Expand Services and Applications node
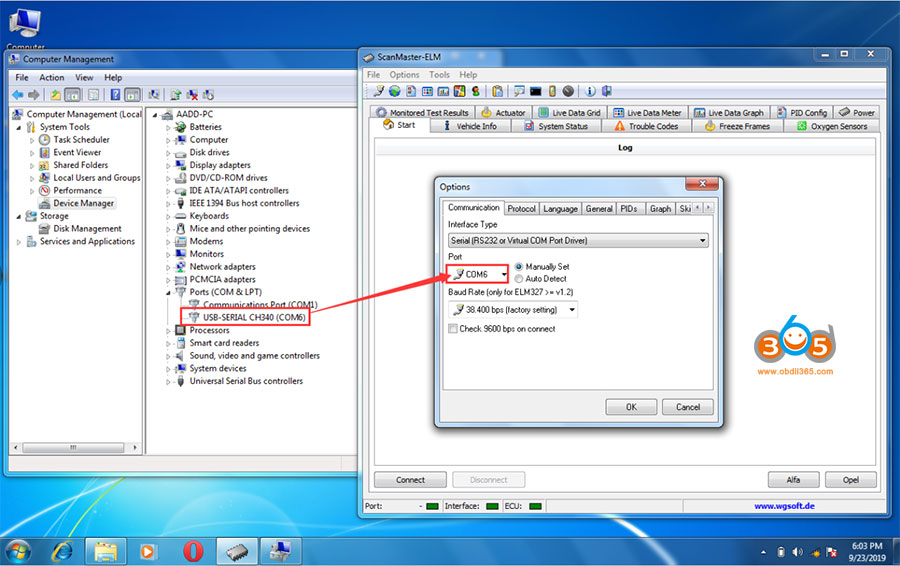900x566 pixels. pos(19,242)
